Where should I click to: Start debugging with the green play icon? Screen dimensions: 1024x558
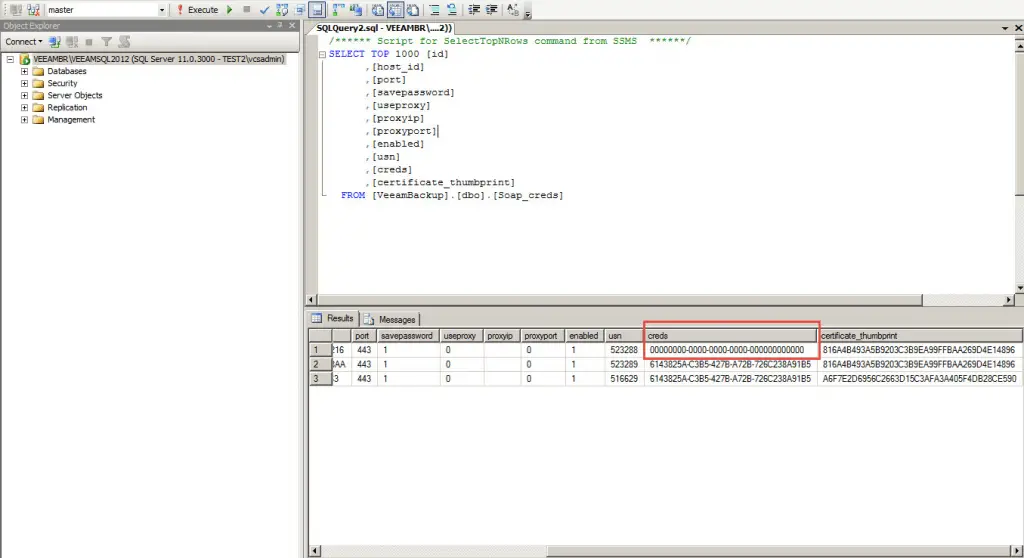(229, 10)
